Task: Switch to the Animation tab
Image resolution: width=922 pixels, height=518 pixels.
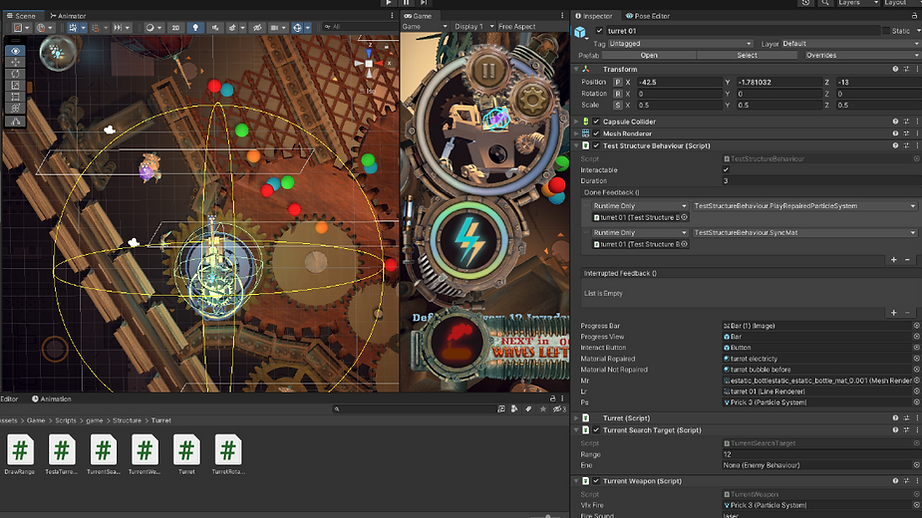Action: coord(51,399)
